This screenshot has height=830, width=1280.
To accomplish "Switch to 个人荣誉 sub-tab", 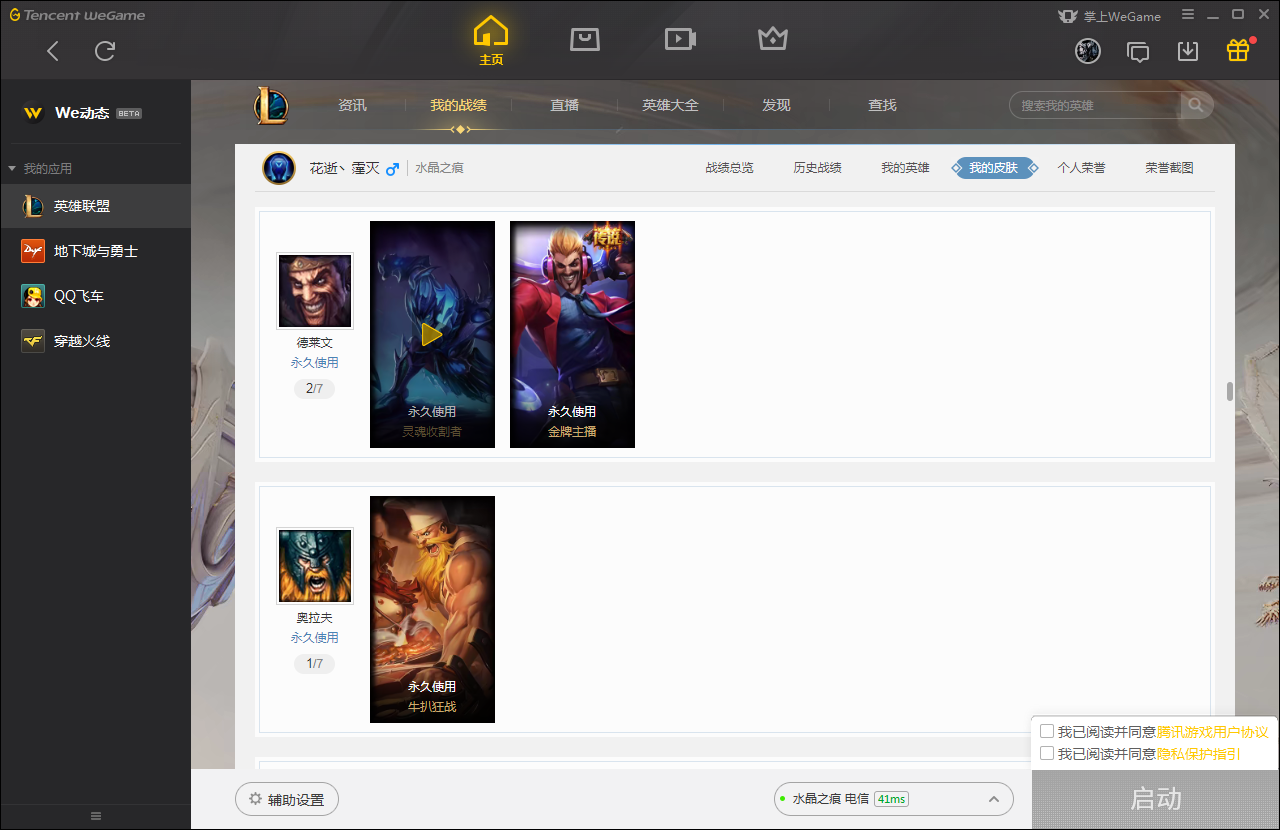I will (x=1081, y=168).
